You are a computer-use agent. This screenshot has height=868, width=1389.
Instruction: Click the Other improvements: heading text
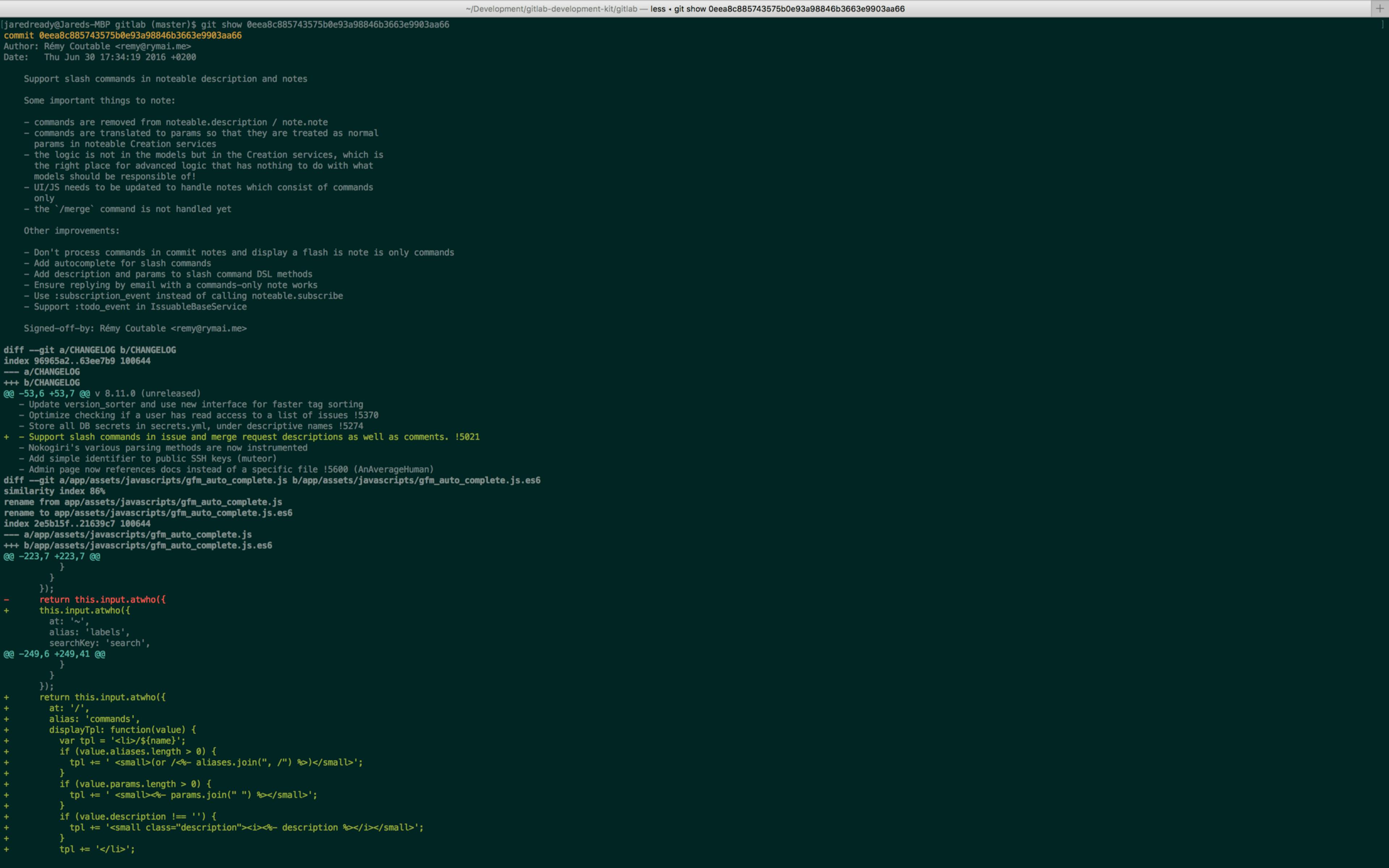pos(71,231)
